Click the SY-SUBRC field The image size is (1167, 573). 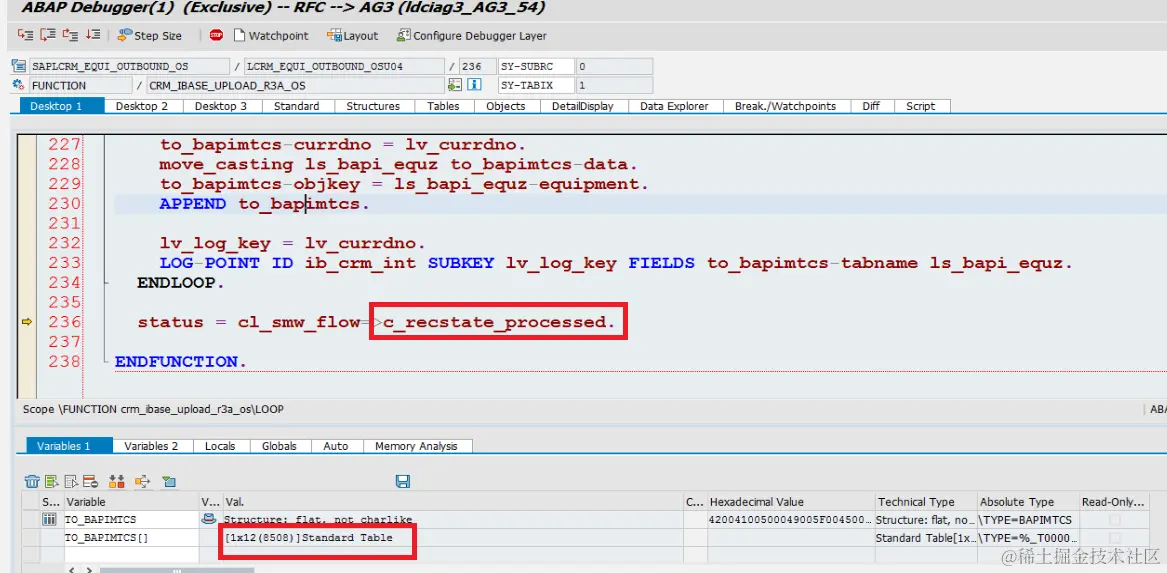(537, 66)
